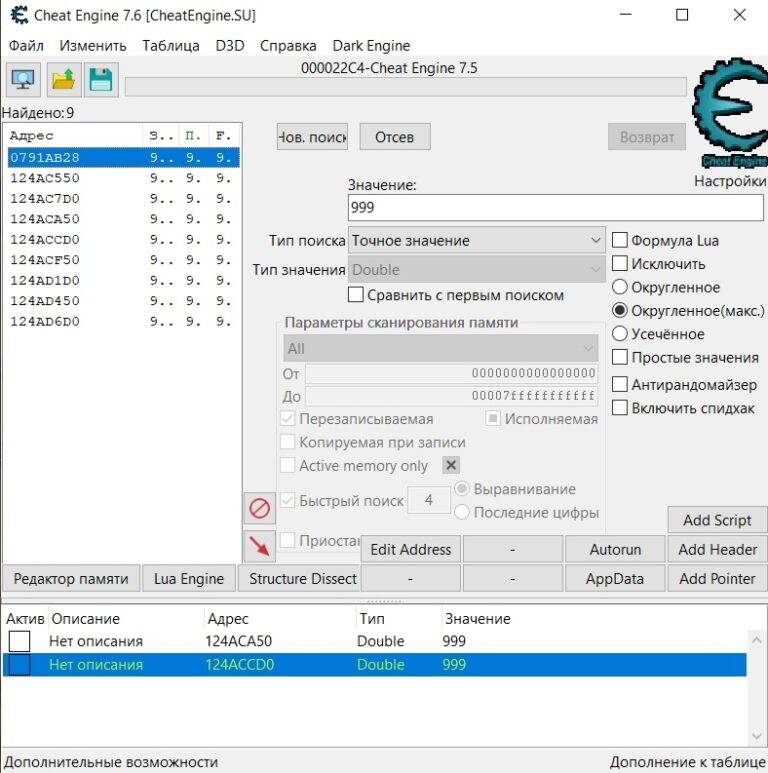The height and width of the screenshot is (773, 768).
Task: Activate the 124ACA50 table entry checkbox
Action: pos(19,641)
